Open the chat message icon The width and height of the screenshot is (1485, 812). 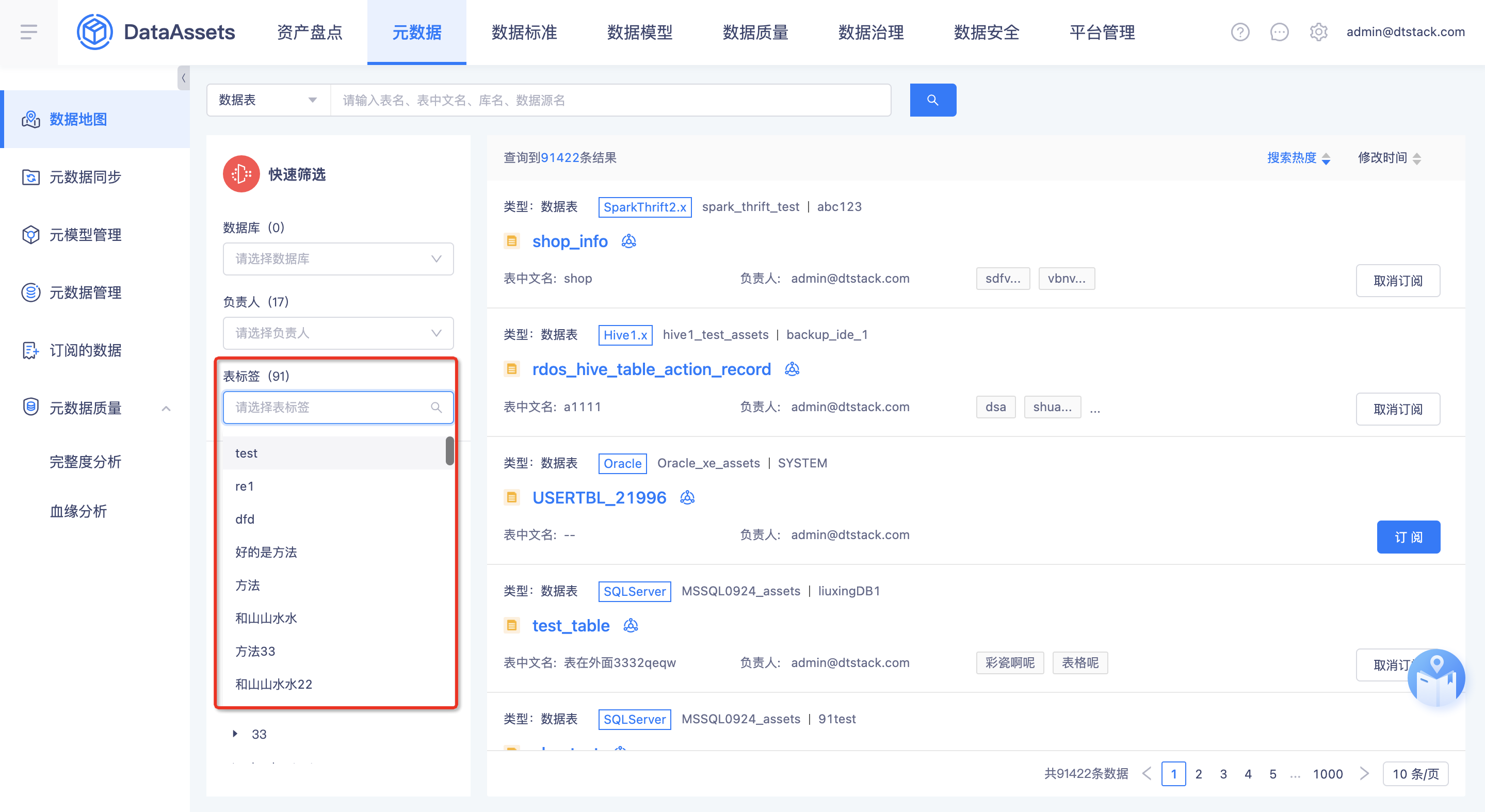pyautogui.click(x=1279, y=31)
